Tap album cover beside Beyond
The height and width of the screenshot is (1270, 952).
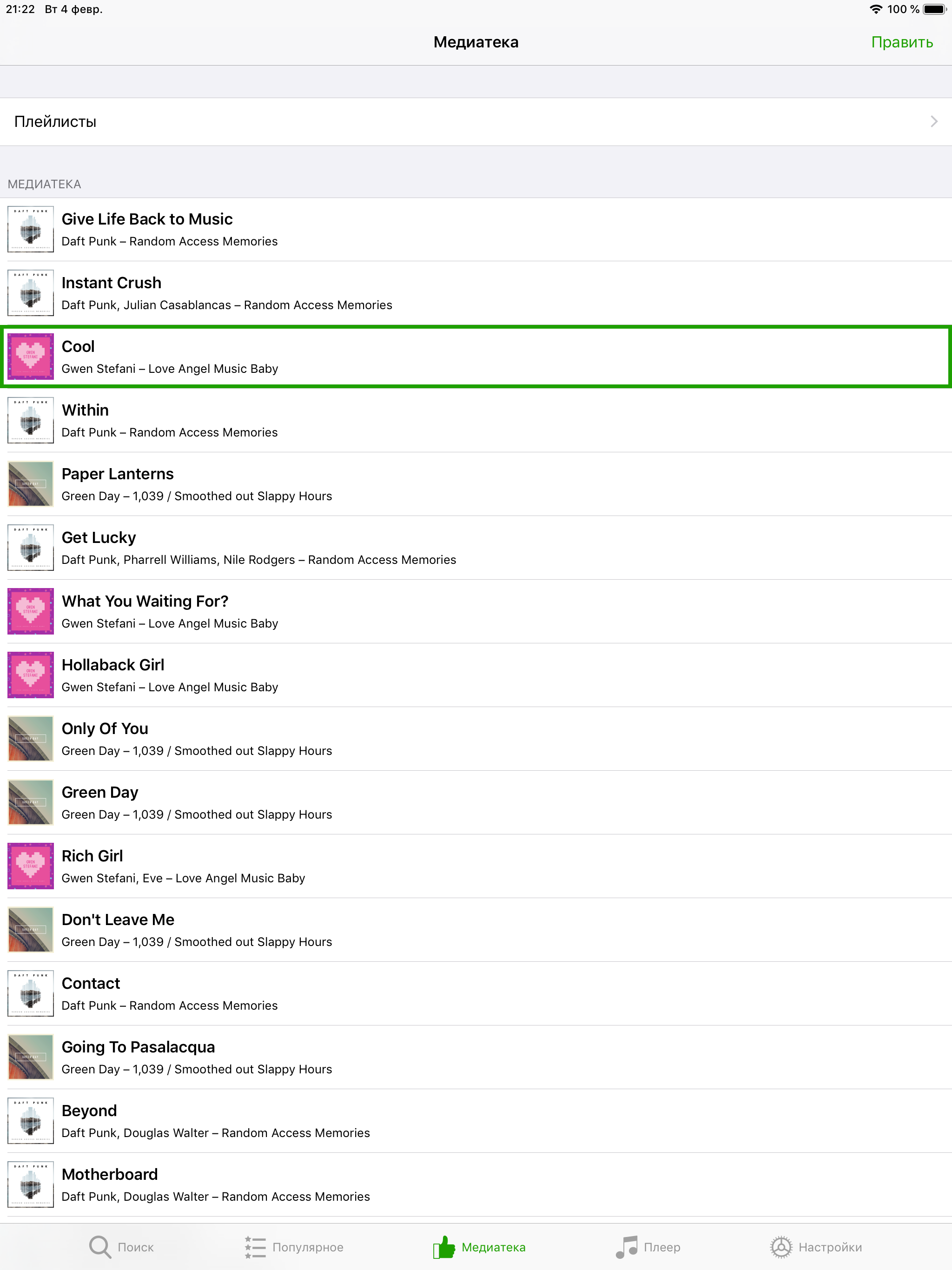pyautogui.click(x=30, y=1121)
